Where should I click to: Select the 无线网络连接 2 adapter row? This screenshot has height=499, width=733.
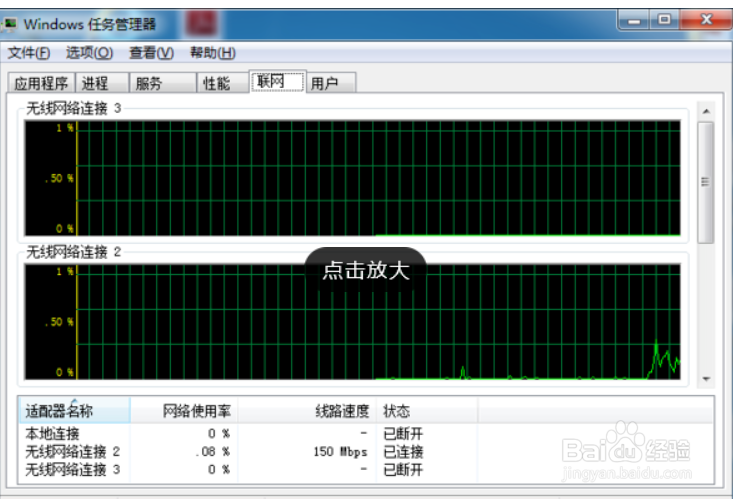point(366,451)
